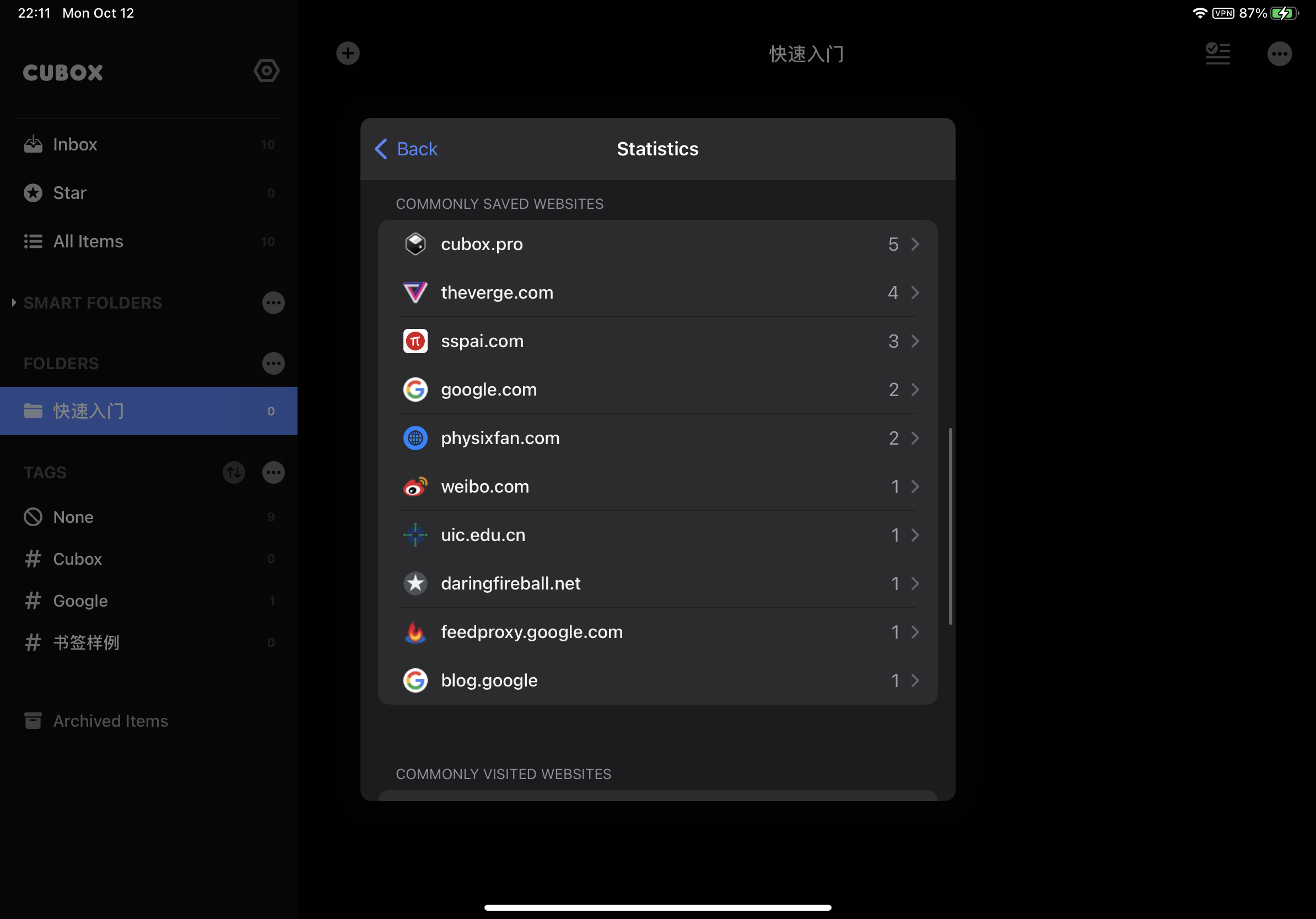The image size is (1316, 919).
Task: Tap the Wi-Fi icon in status bar
Action: (1200, 13)
